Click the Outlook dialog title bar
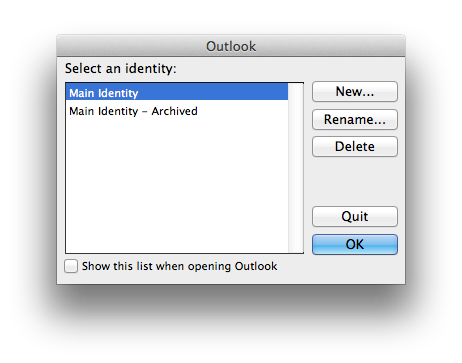Image resolution: width=462 pixels, height=363 pixels. click(231, 46)
